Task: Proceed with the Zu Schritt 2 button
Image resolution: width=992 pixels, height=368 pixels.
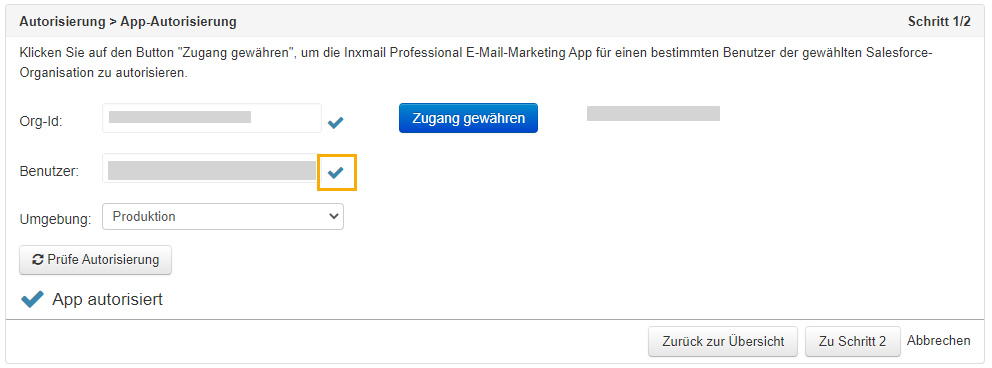Action: point(852,341)
